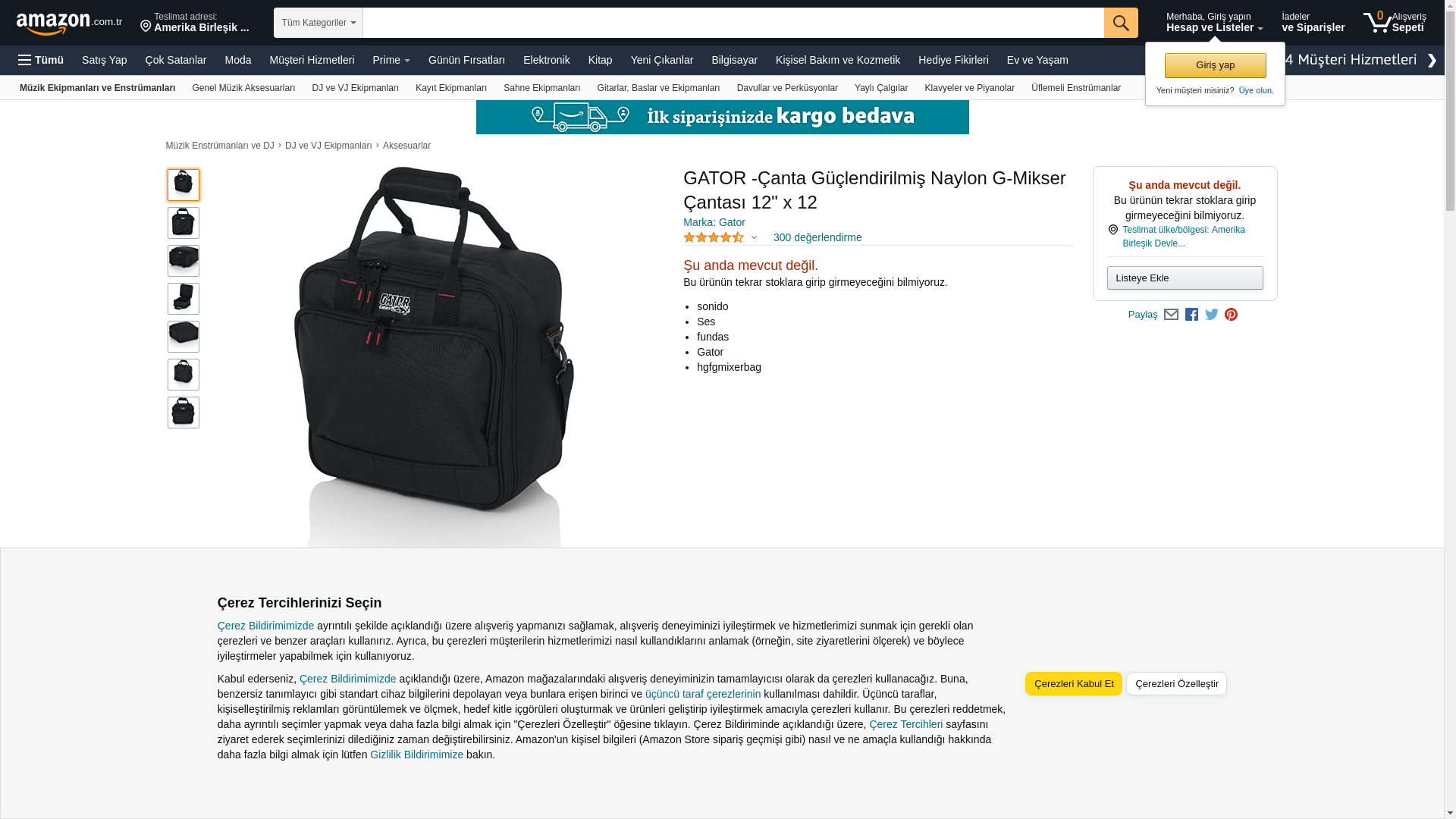Go to the Amazon.com.tr logo home
The width and height of the screenshot is (1456, 819).
coord(69,23)
